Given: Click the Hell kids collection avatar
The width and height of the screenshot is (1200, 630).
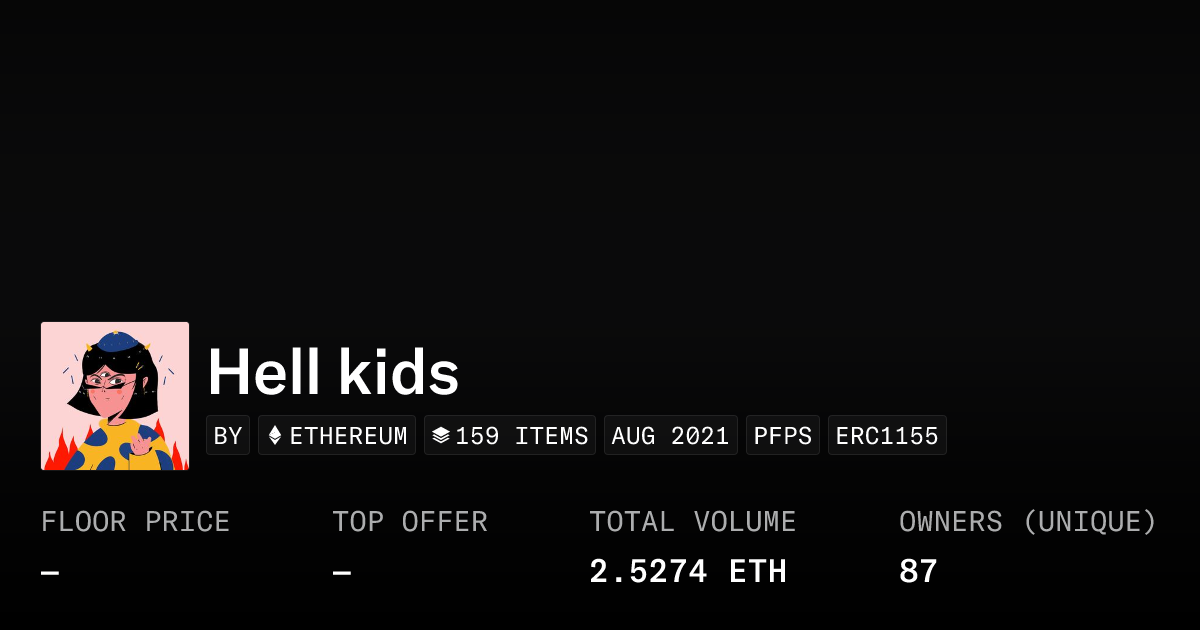Looking at the screenshot, I should point(115,396).
